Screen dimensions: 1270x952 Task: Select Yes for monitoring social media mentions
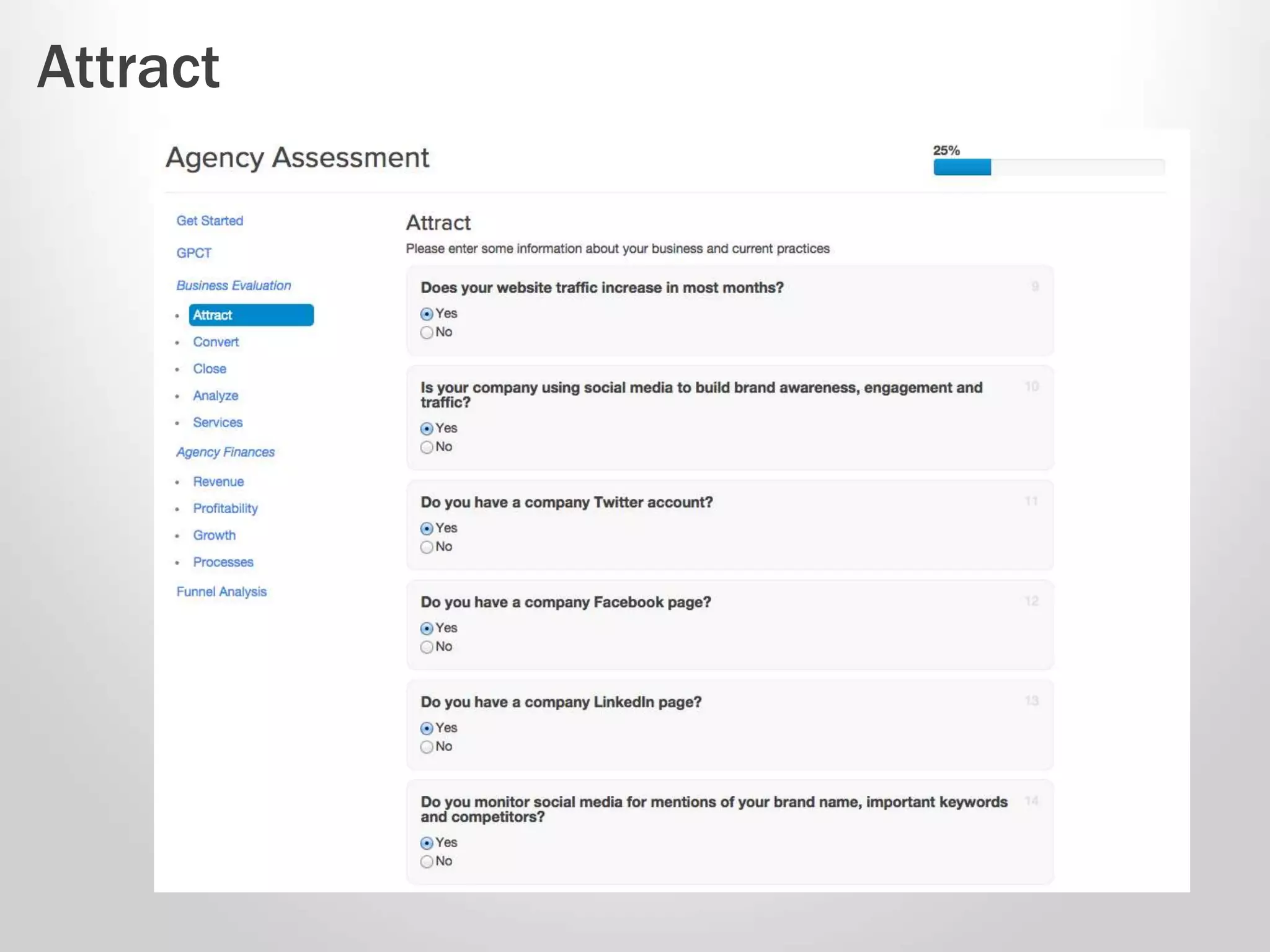click(x=427, y=843)
